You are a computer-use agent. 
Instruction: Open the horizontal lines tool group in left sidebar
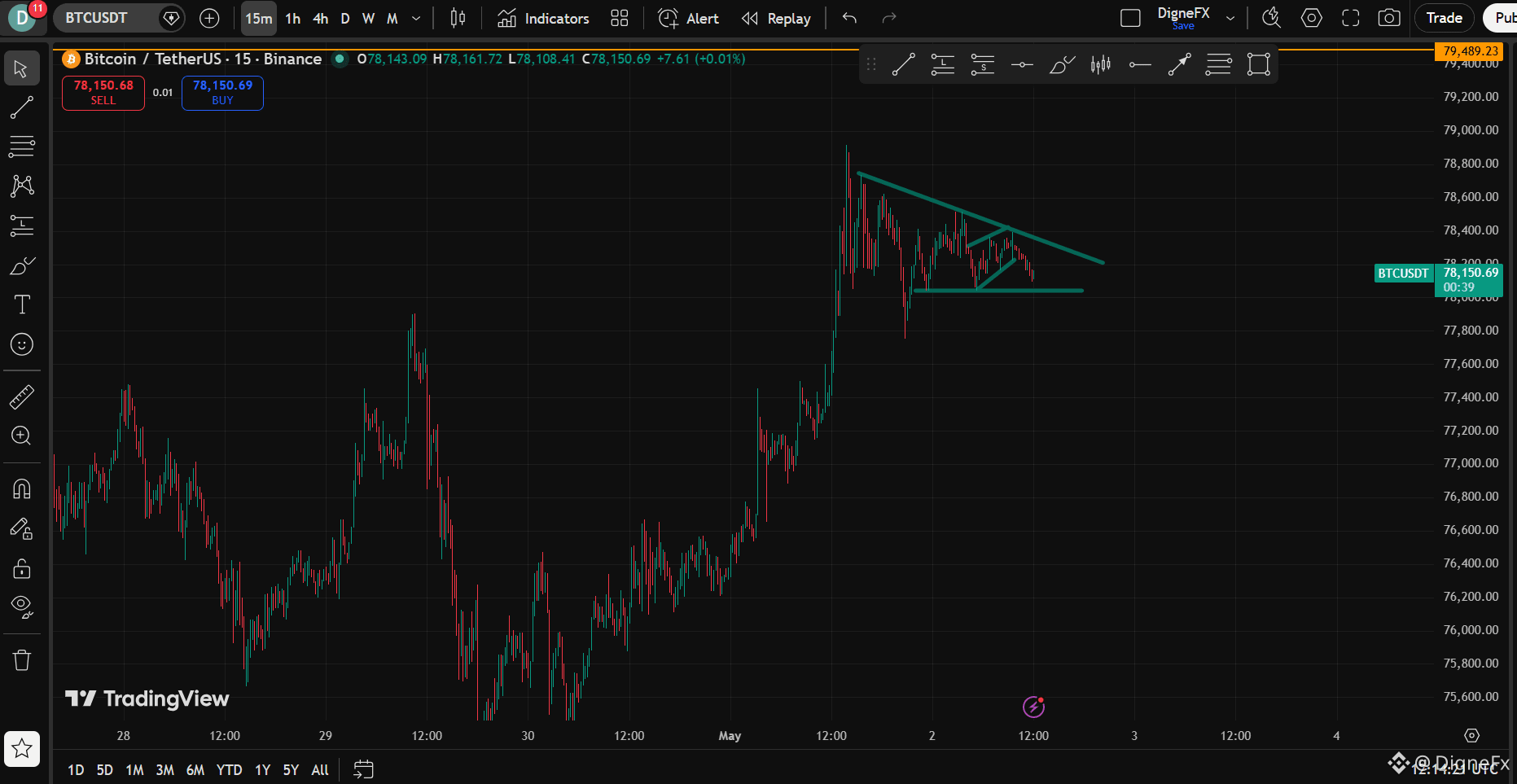tap(21, 147)
